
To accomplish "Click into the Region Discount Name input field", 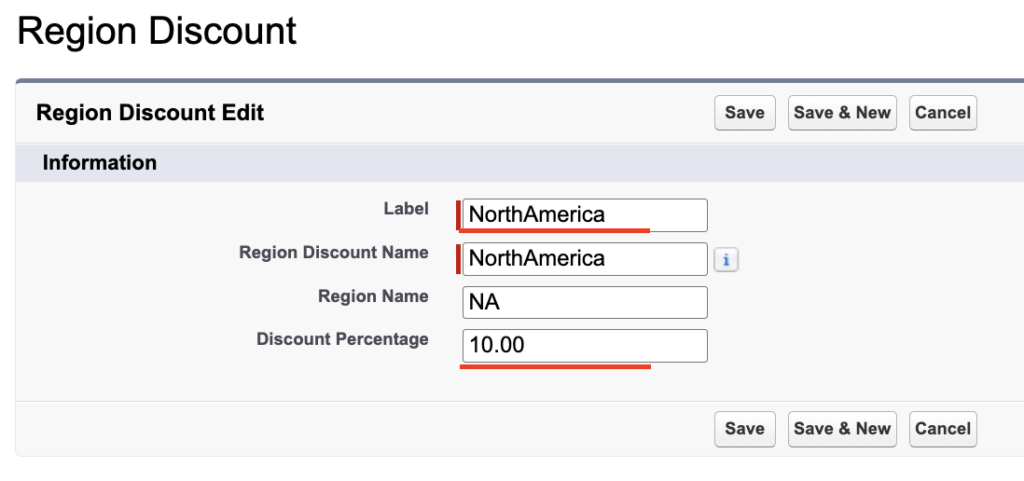I will coord(584,259).
